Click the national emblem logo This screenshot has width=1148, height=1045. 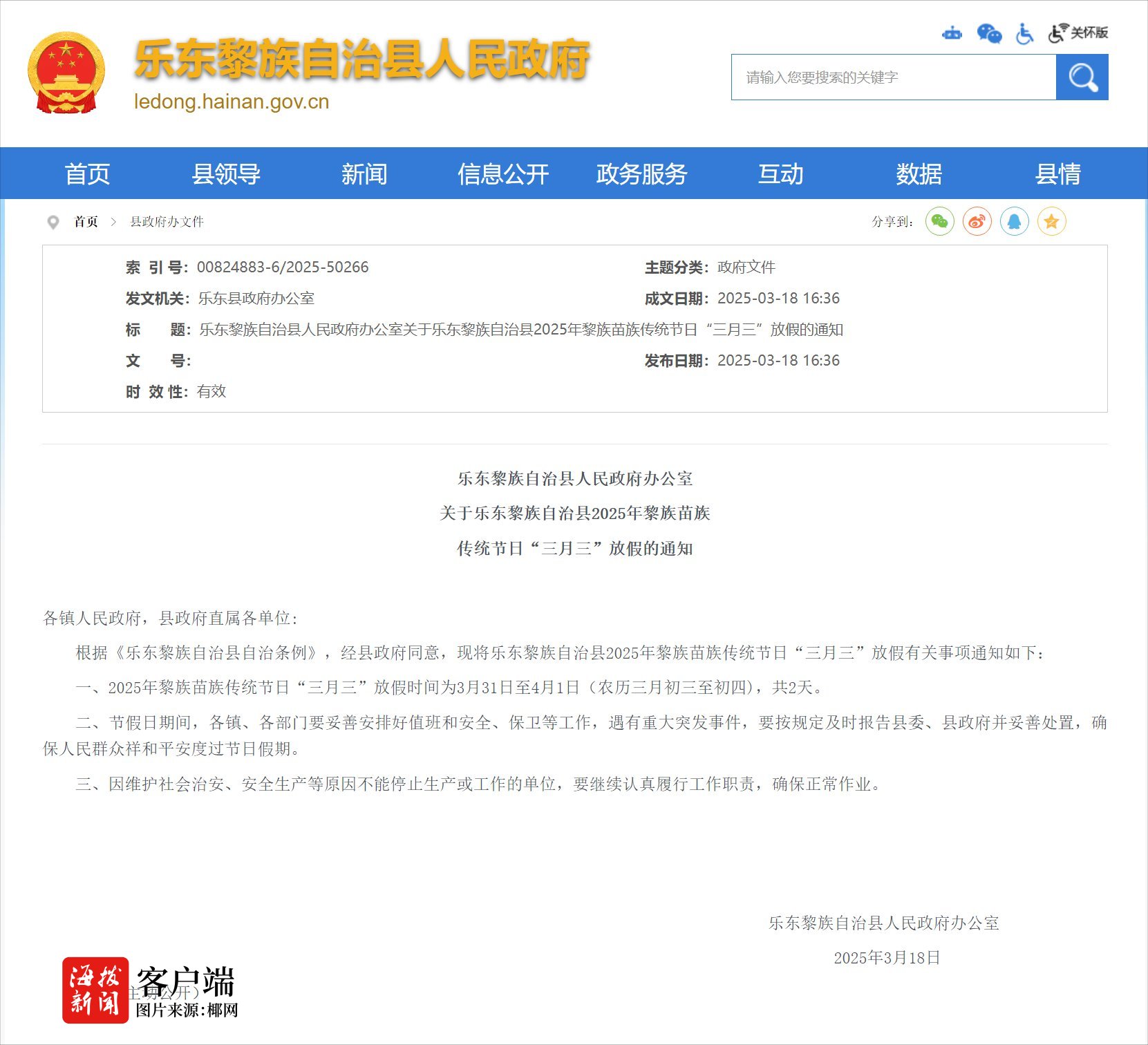click(66, 73)
